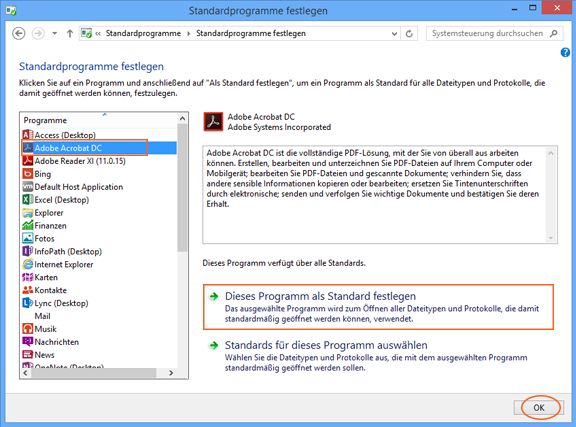Click the Internet Explorer icon
Viewport: 576px width, 427px height.
click(28, 264)
